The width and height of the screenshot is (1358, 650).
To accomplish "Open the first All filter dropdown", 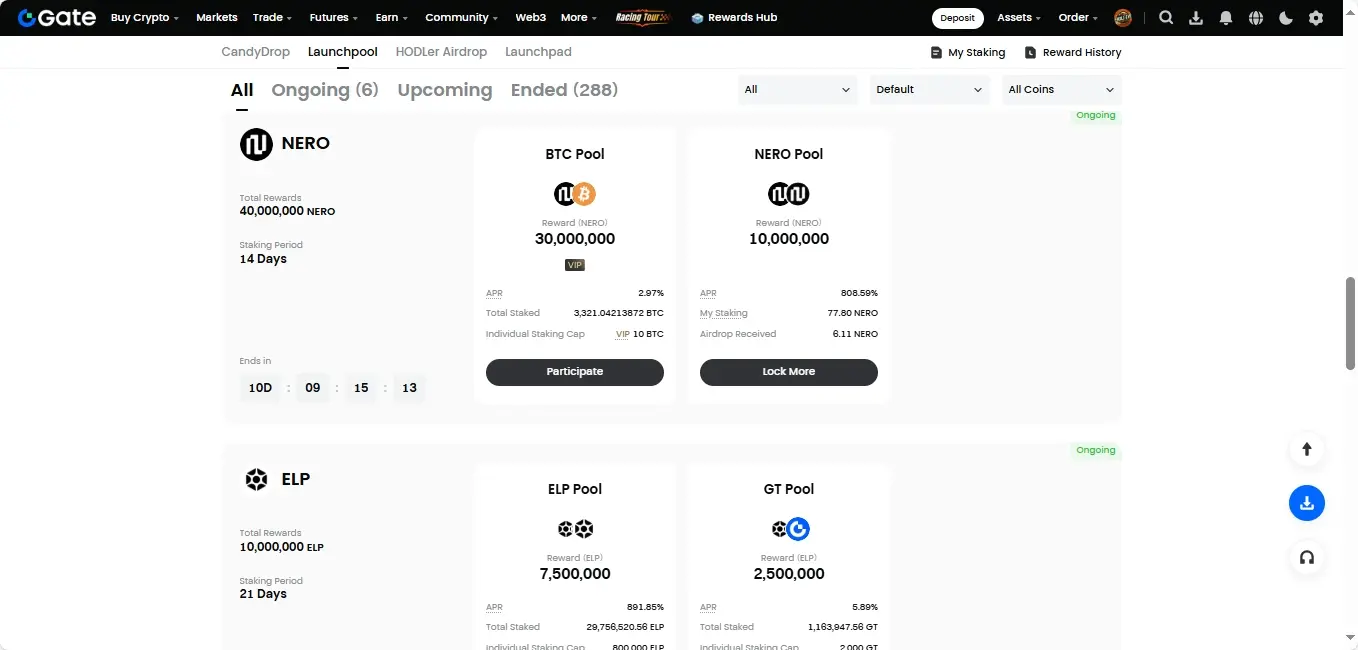I will tap(798, 90).
